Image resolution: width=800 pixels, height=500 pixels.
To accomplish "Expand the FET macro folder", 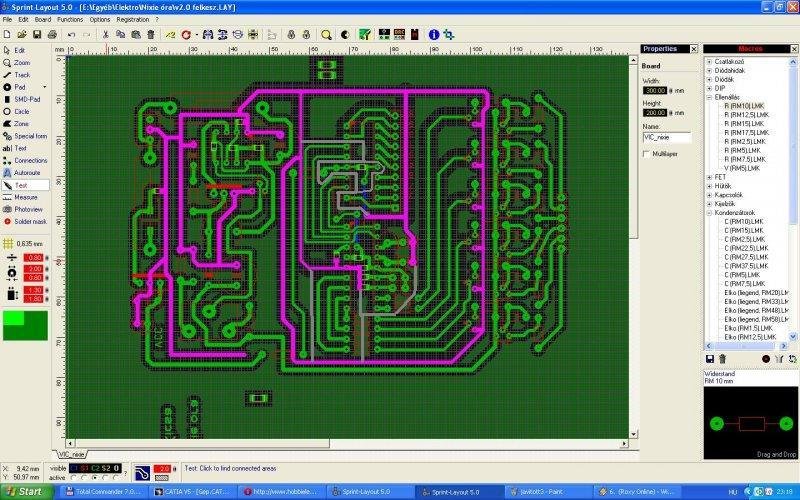I will pyautogui.click(x=709, y=177).
